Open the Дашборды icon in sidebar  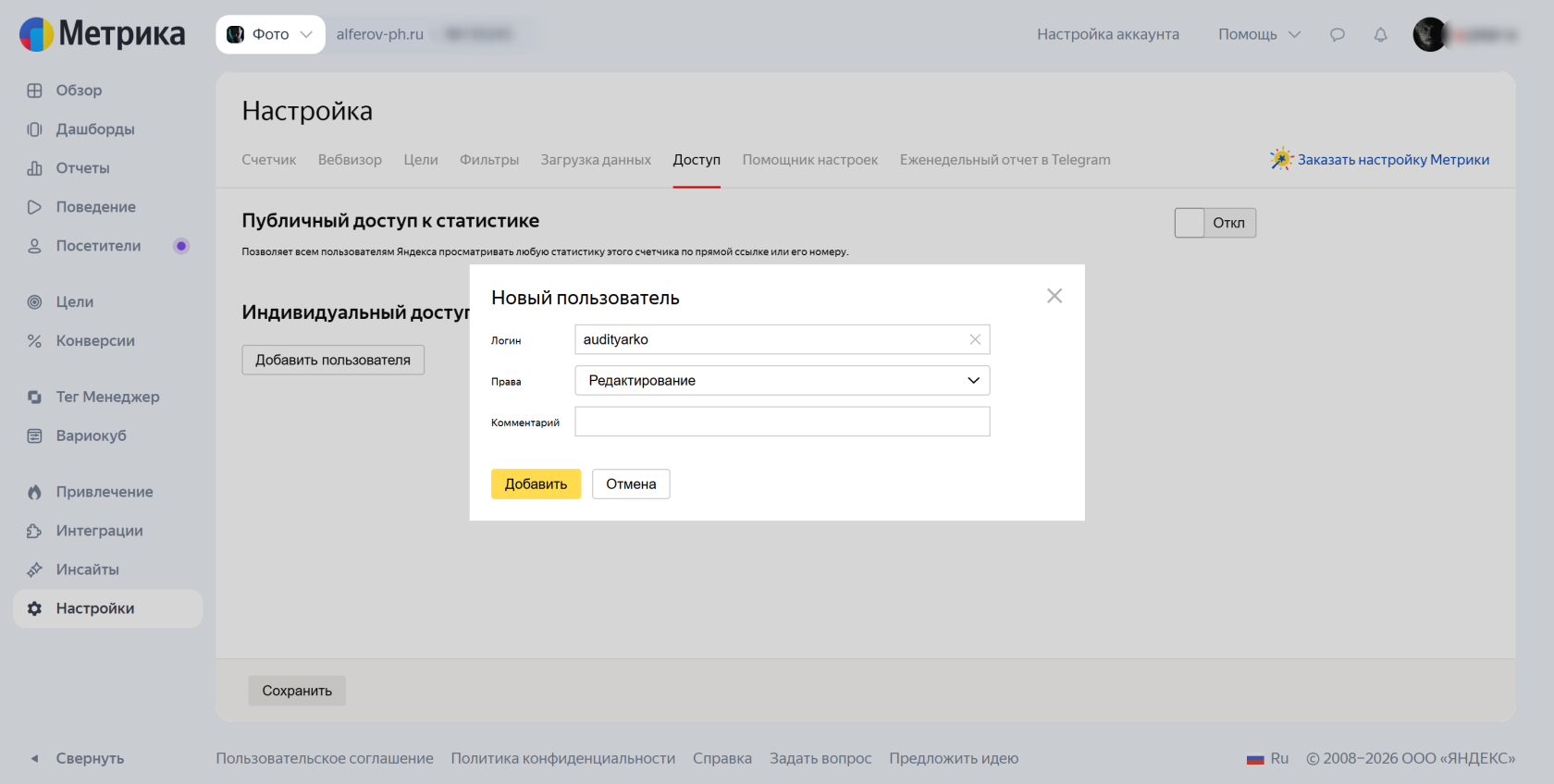(34, 129)
